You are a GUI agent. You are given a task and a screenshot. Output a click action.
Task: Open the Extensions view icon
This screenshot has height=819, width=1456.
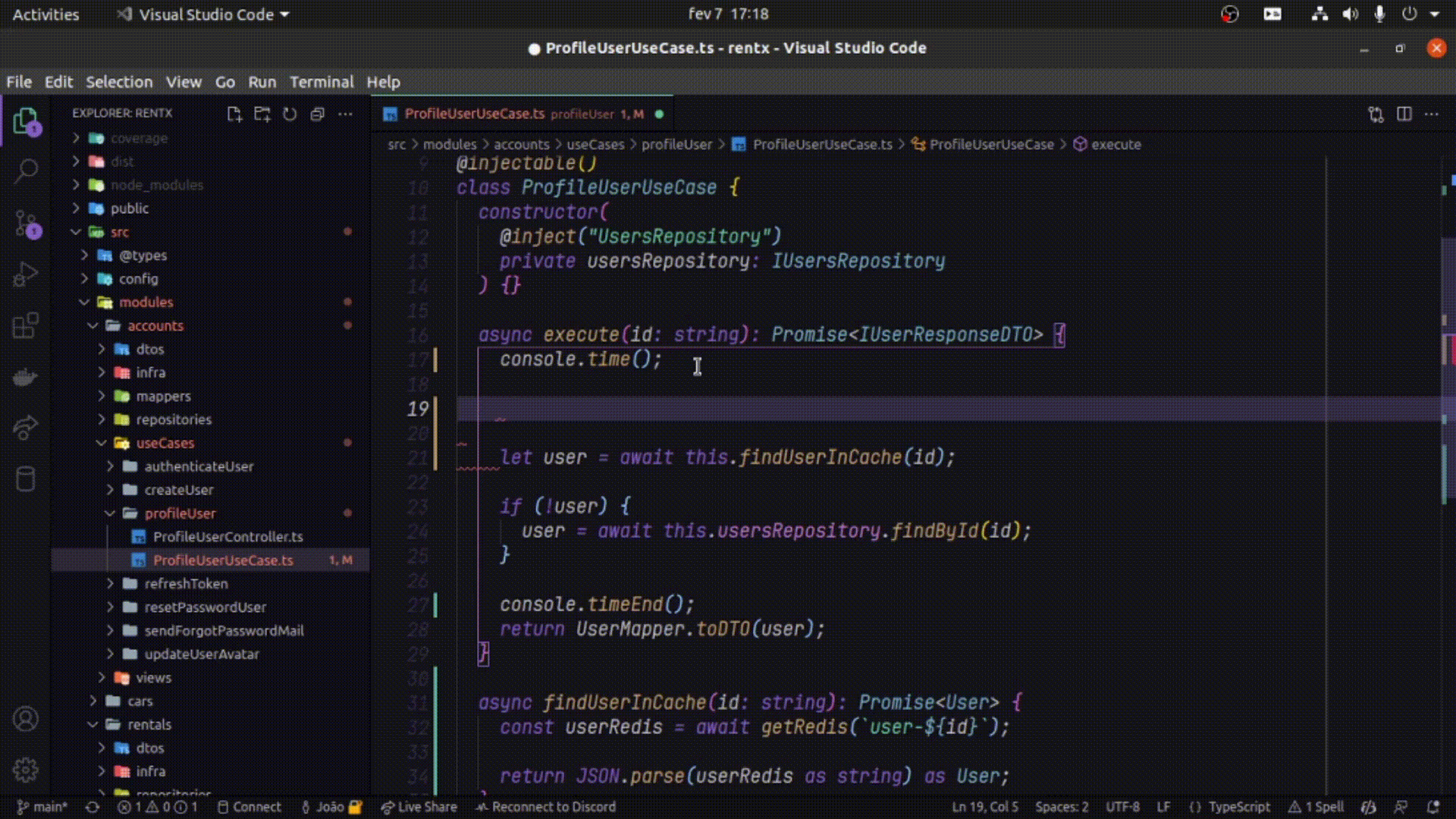(26, 326)
